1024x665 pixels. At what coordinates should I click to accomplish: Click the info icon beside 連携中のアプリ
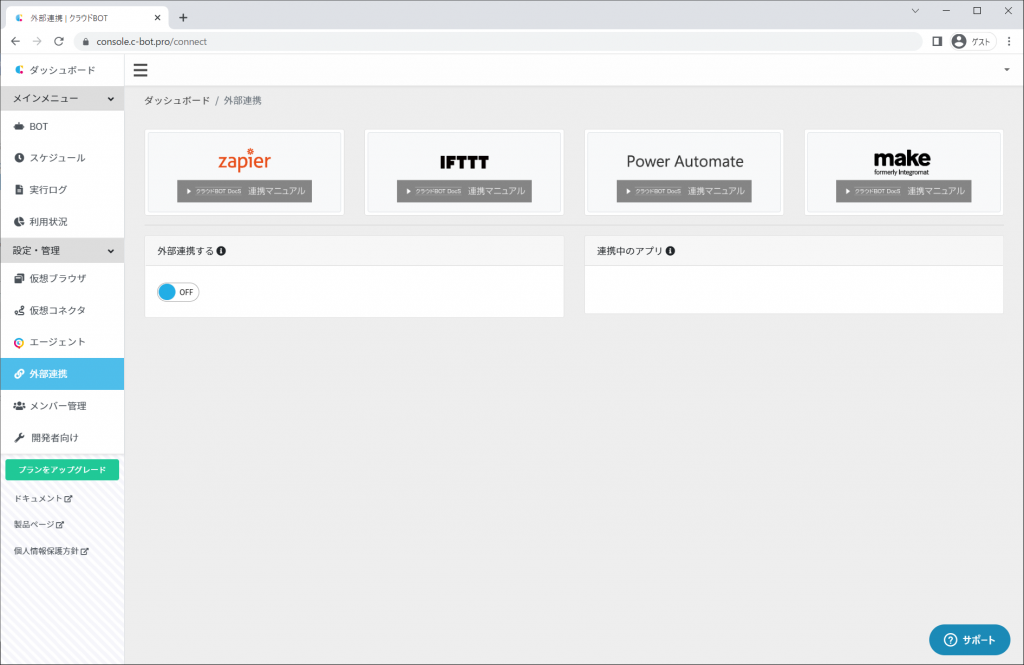tap(670, 251)
